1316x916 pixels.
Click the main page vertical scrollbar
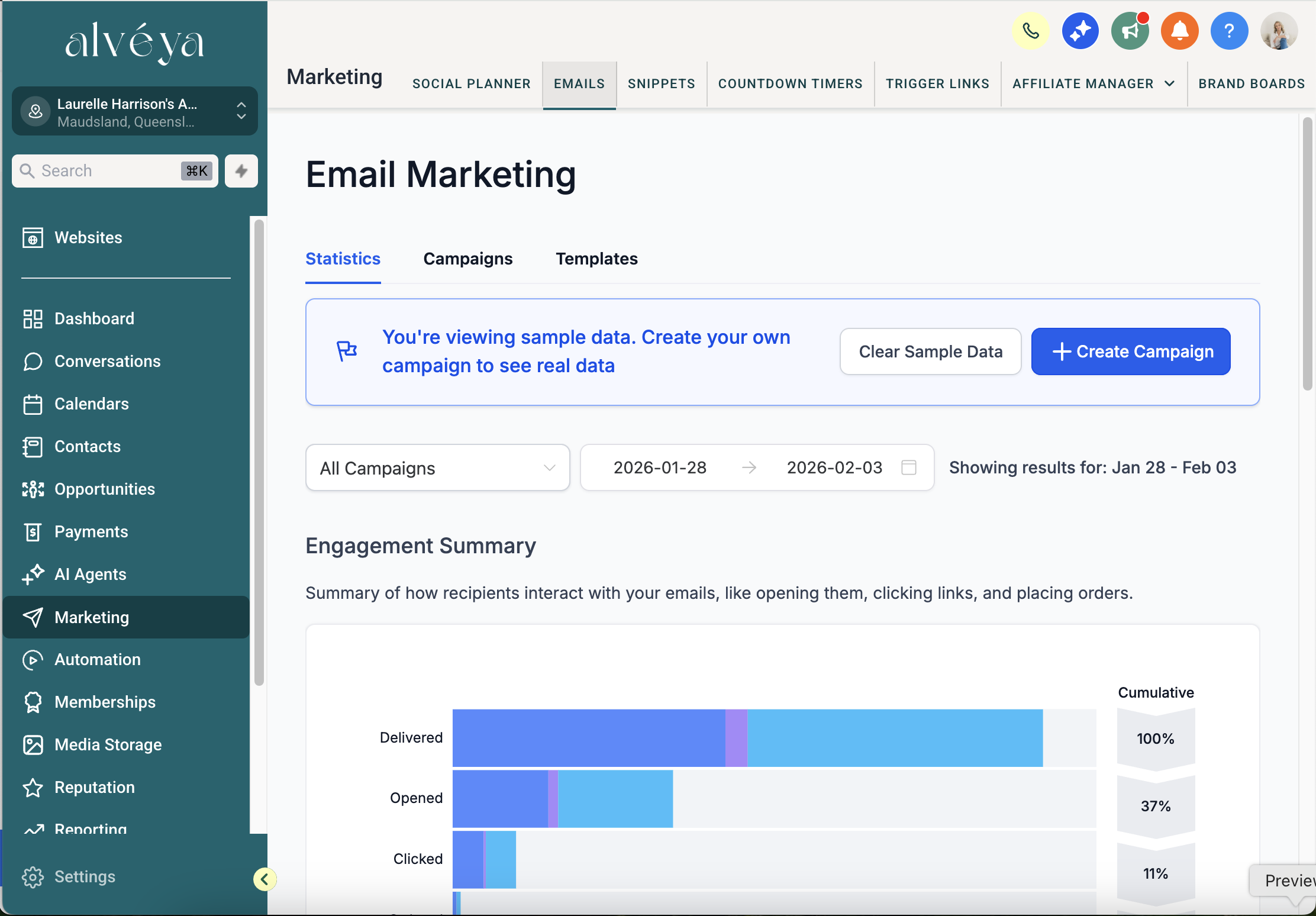pyautogui.click(x=1307, y=254)
